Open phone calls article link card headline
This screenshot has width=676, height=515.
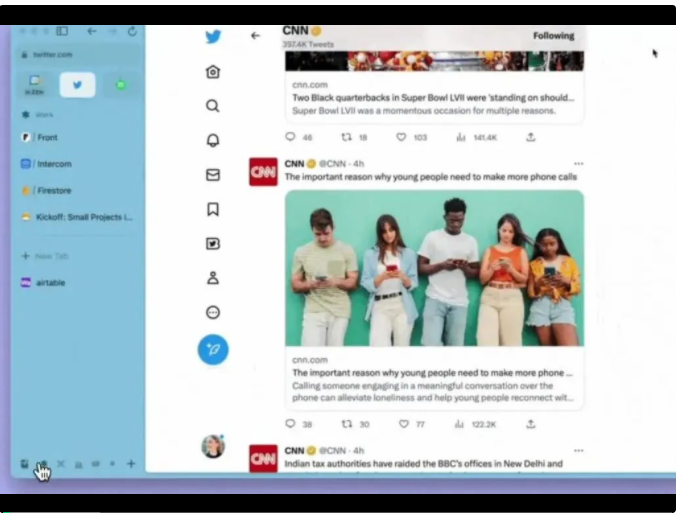432,373
